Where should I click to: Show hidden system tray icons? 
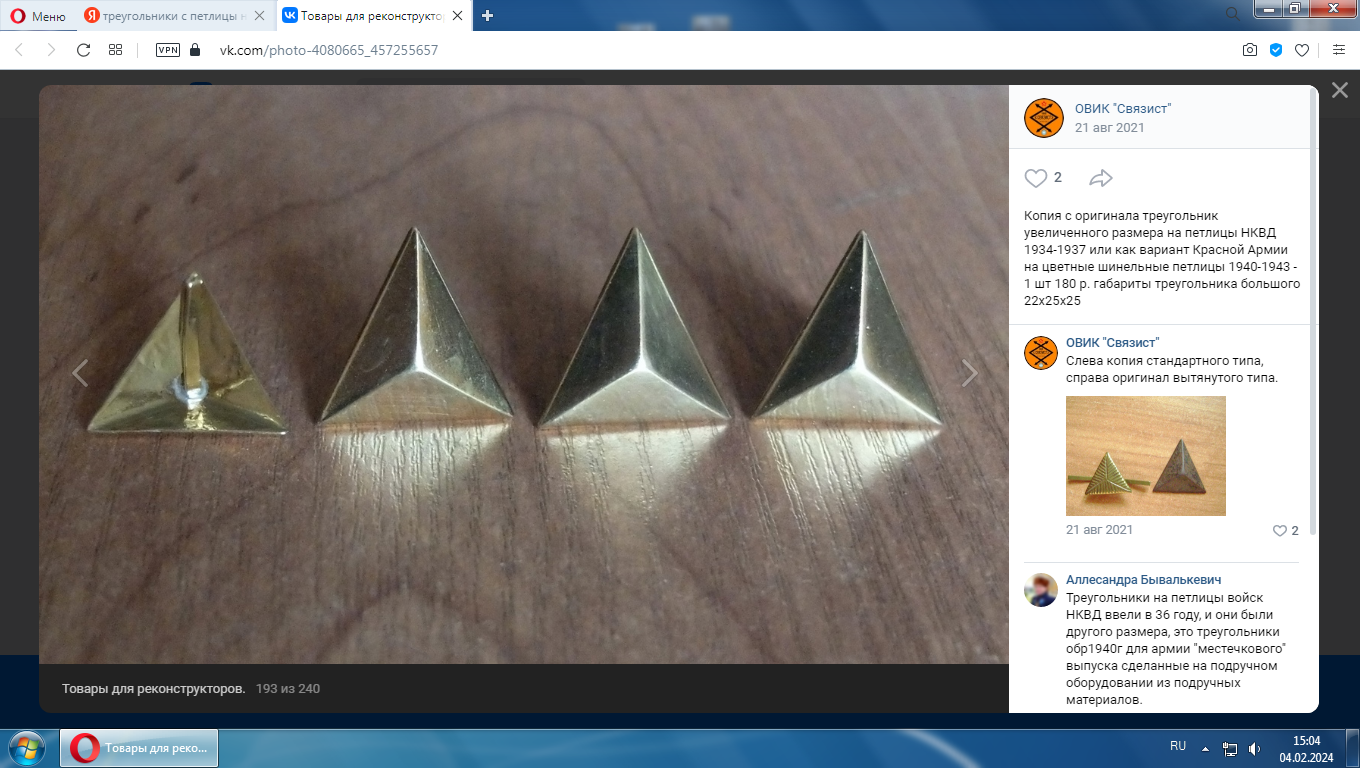(x=1205, y=748)
